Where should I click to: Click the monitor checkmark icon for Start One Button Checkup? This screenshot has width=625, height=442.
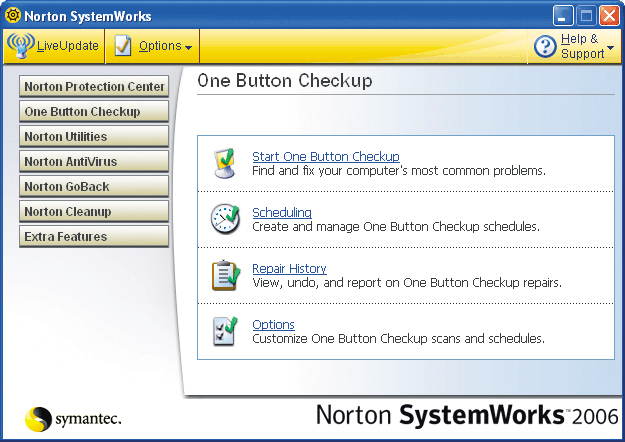pos(224,163)
